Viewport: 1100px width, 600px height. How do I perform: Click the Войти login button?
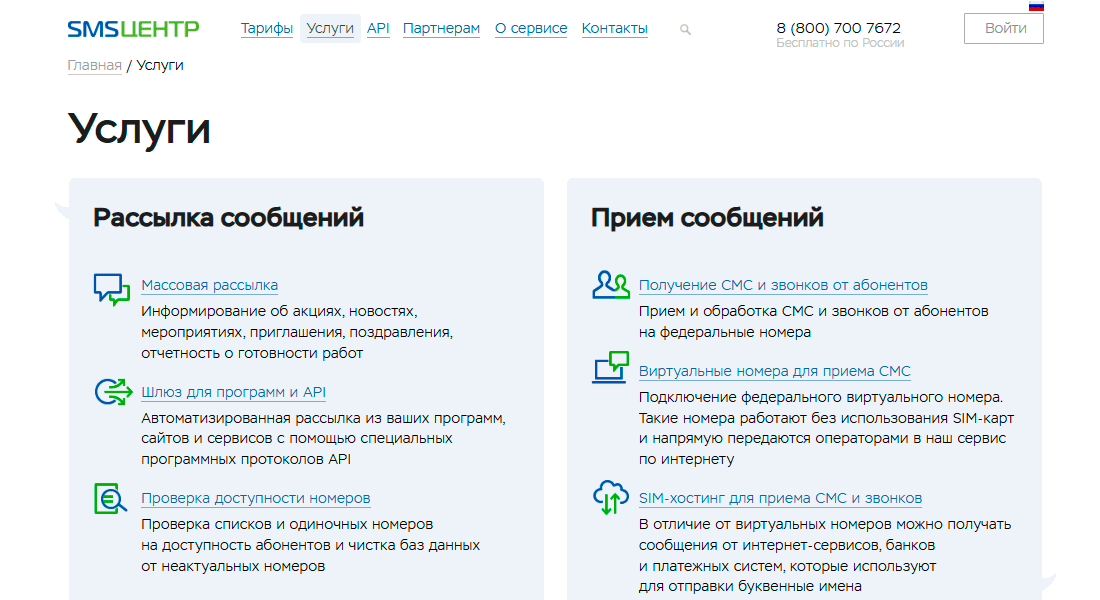(1003, 29)
